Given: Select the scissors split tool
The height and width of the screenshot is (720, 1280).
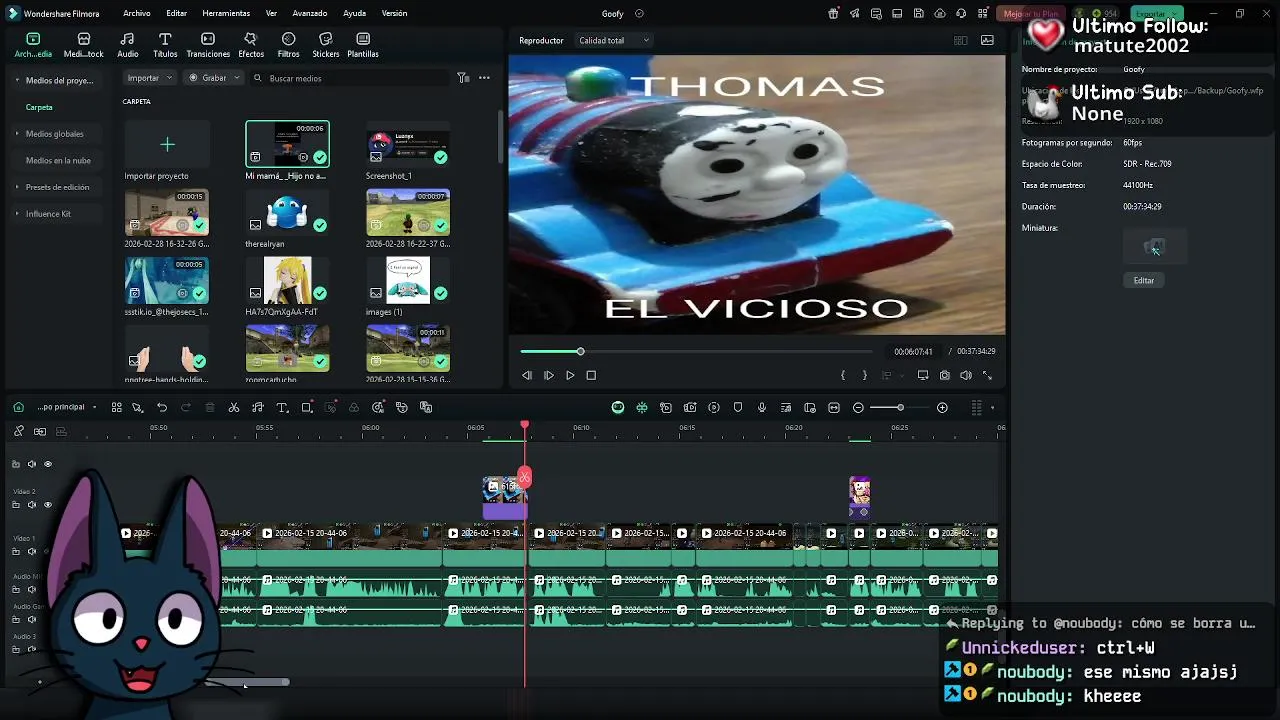Looking at the screenshot, I should click(x=234, y=407).
